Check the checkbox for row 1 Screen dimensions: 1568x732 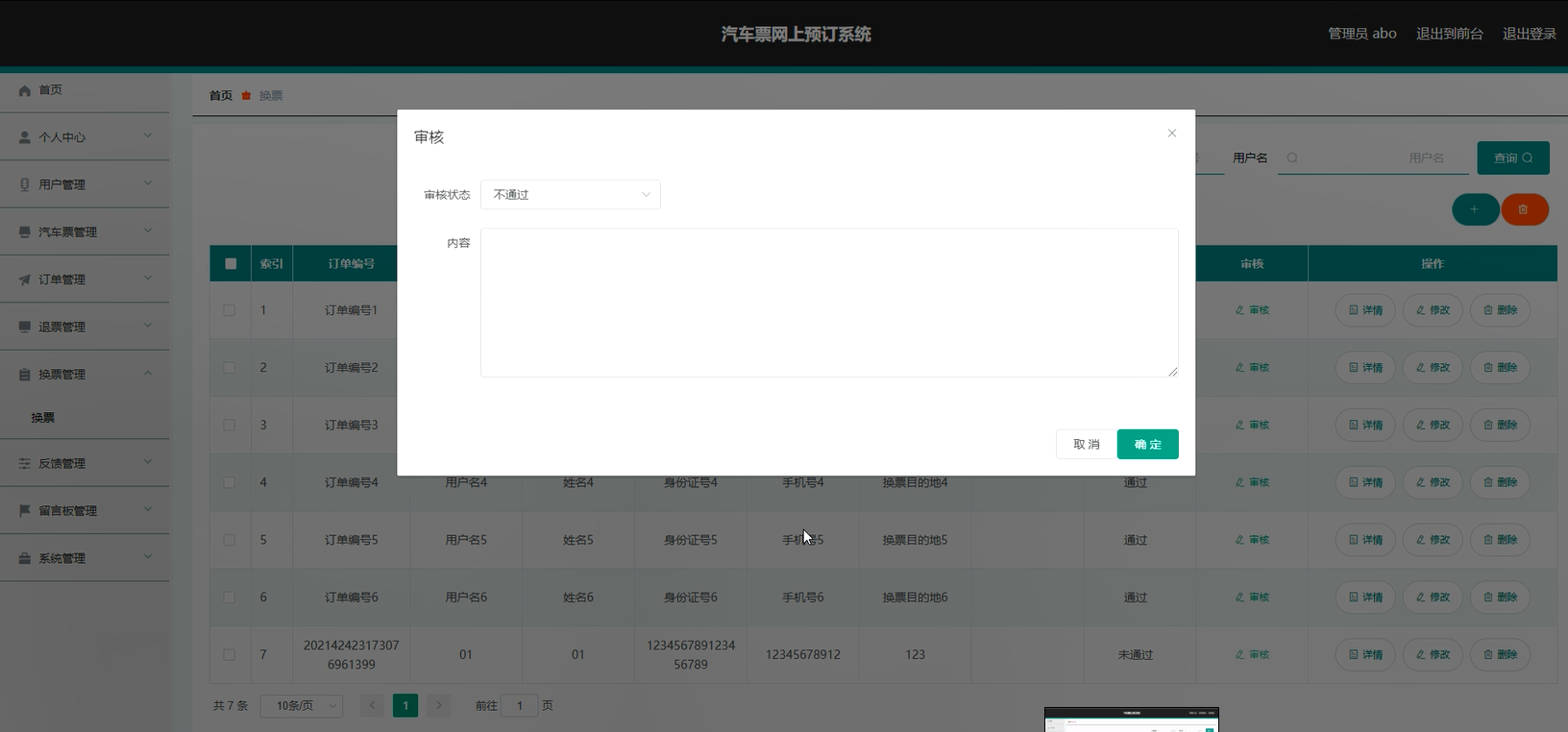(x=230, y=310)
